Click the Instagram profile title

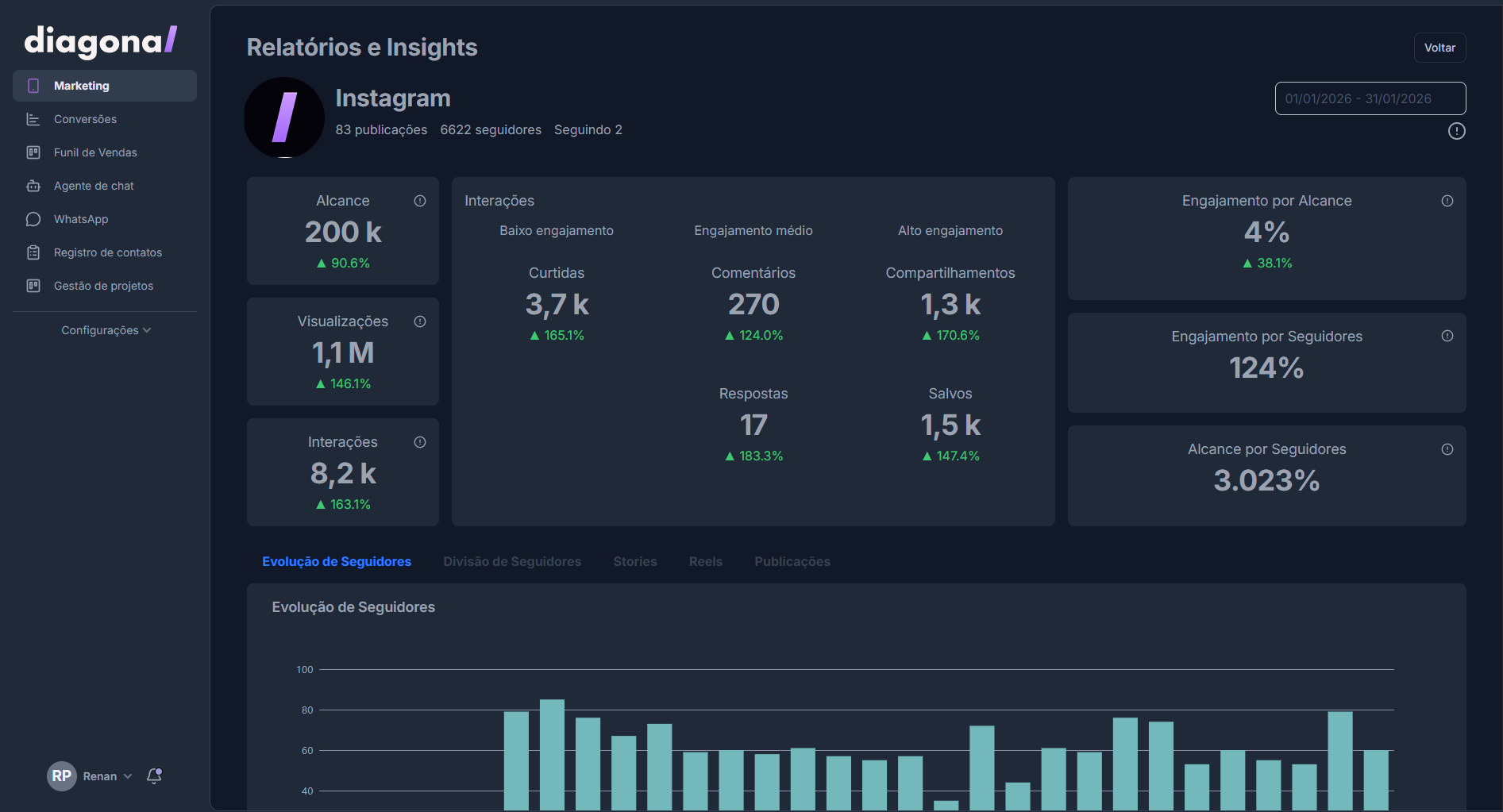pos(393,98)
